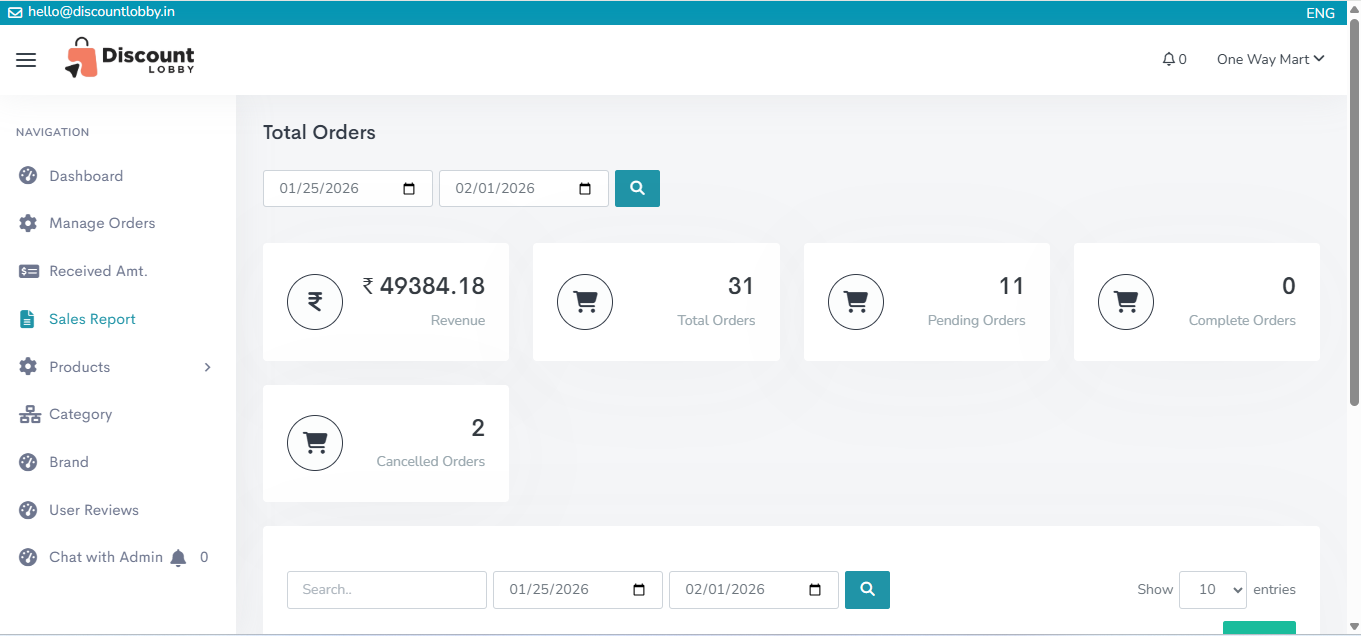1361x636 pixels.
Task: Click the lower table search magnifier button
Action: (867, 589)
